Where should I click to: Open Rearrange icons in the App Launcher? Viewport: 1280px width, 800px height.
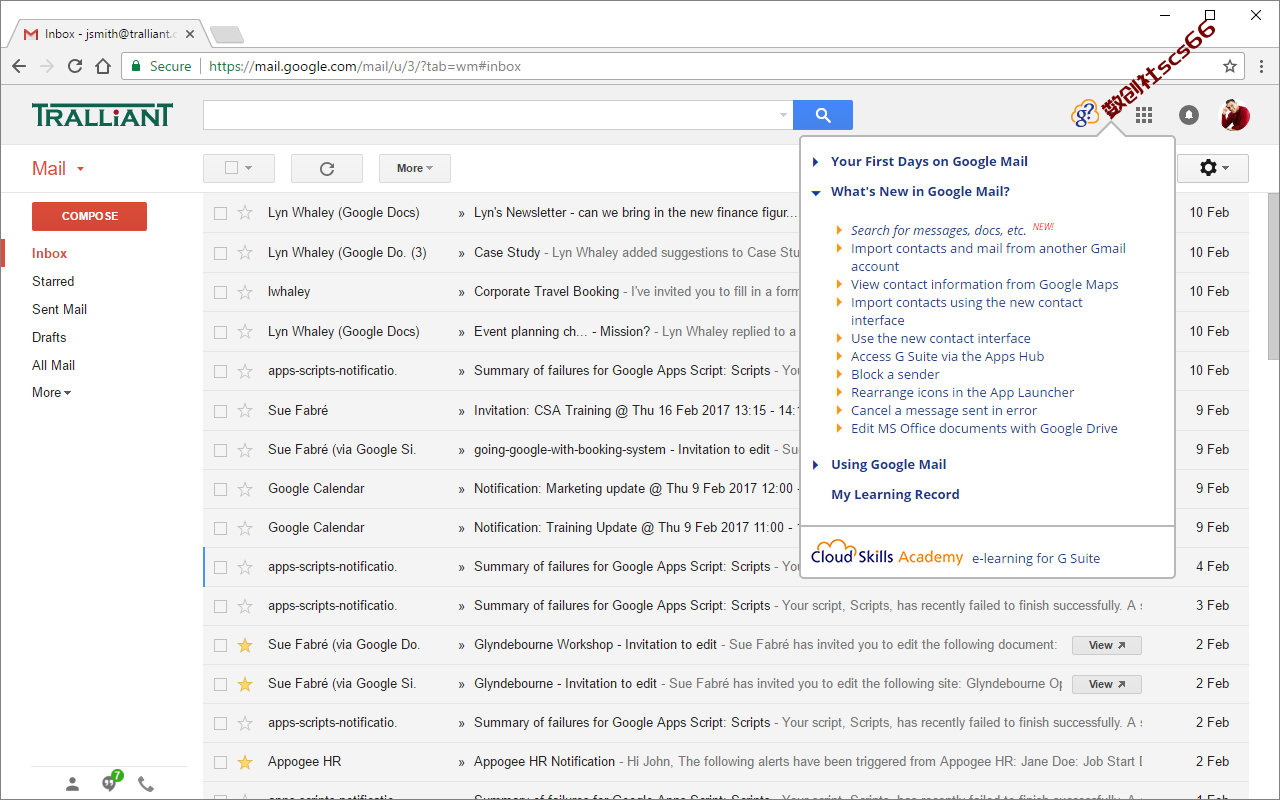coord(962,392)
